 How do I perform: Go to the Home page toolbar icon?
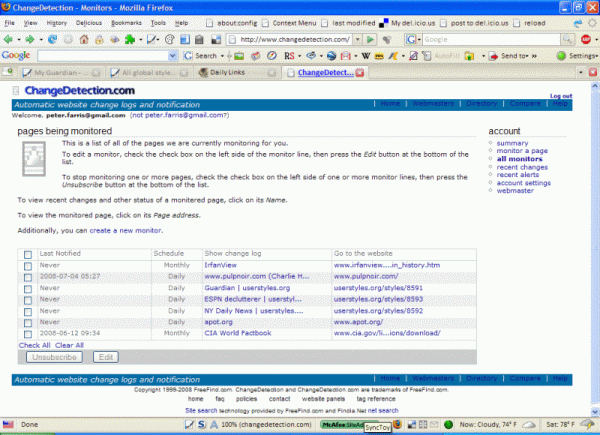(x=84, y=39)
